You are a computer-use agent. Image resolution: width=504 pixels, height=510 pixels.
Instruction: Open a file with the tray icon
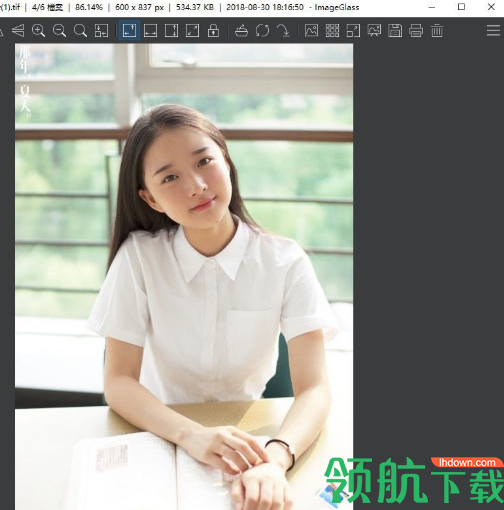[241, 31]
